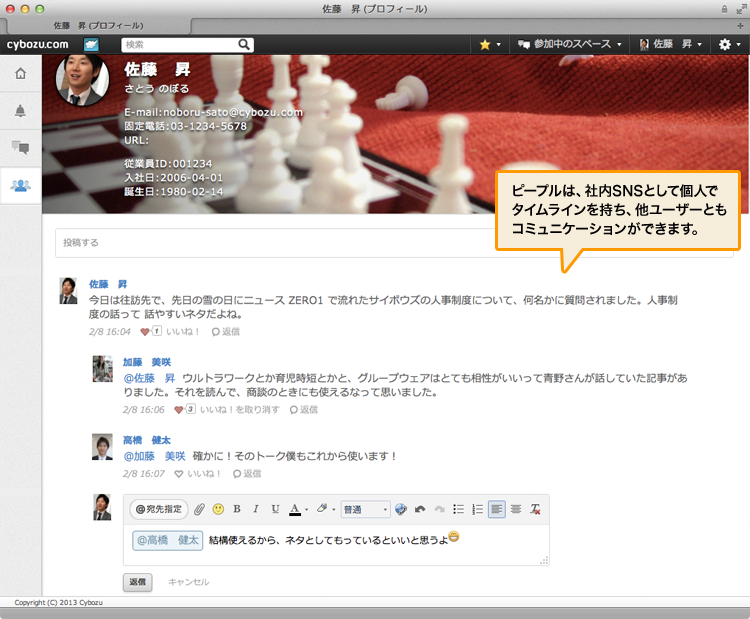The width and height of the screenshot is (750, 619).
Task: Expand the settings gear menu
Action: click(729, 44)
